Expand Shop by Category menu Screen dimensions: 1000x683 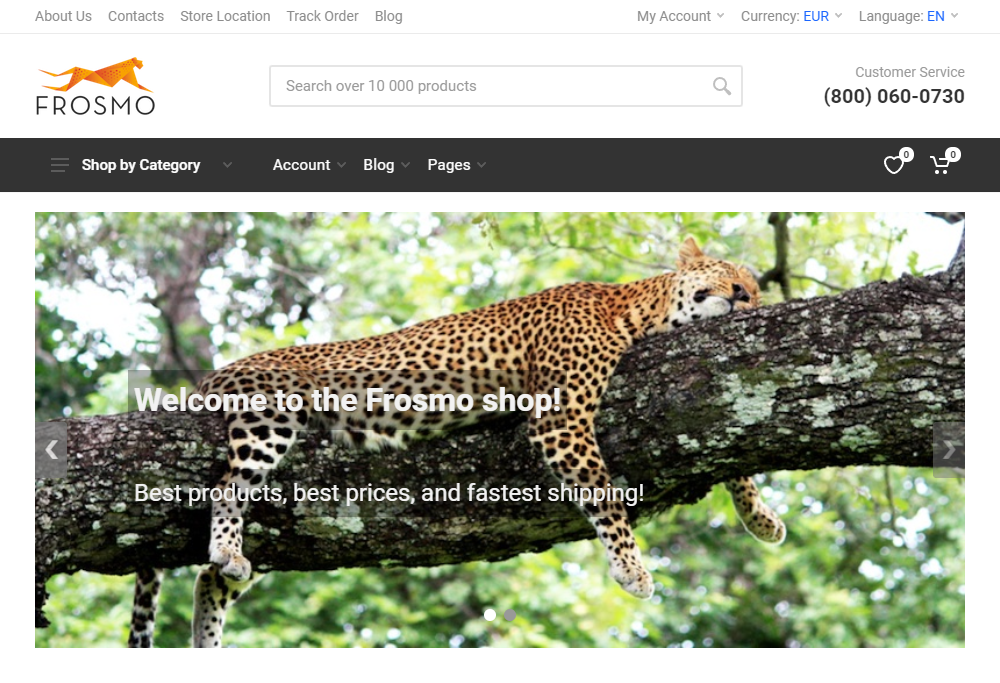[x=141, y=165]
